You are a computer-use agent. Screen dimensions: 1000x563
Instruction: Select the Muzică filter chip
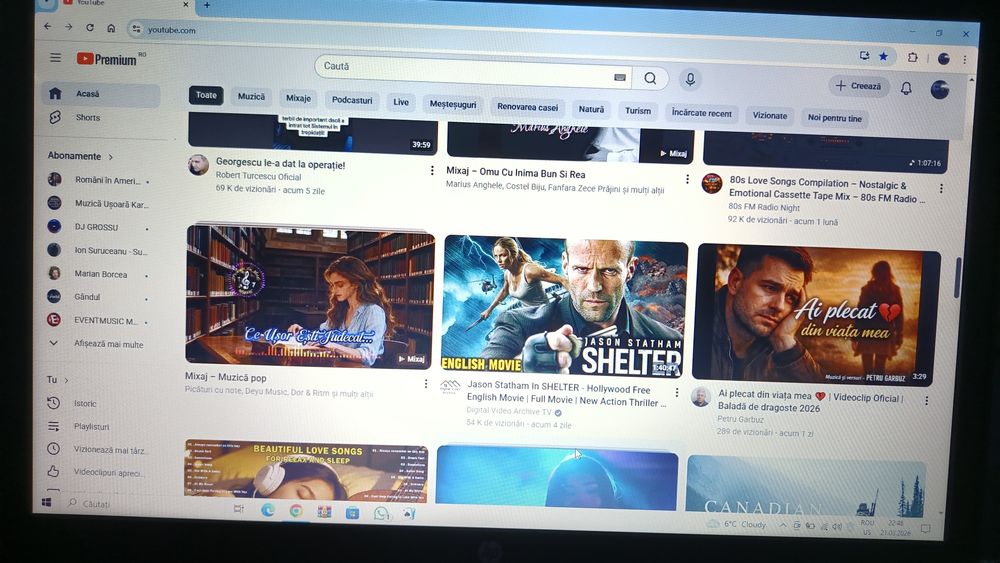pos(251,96)
